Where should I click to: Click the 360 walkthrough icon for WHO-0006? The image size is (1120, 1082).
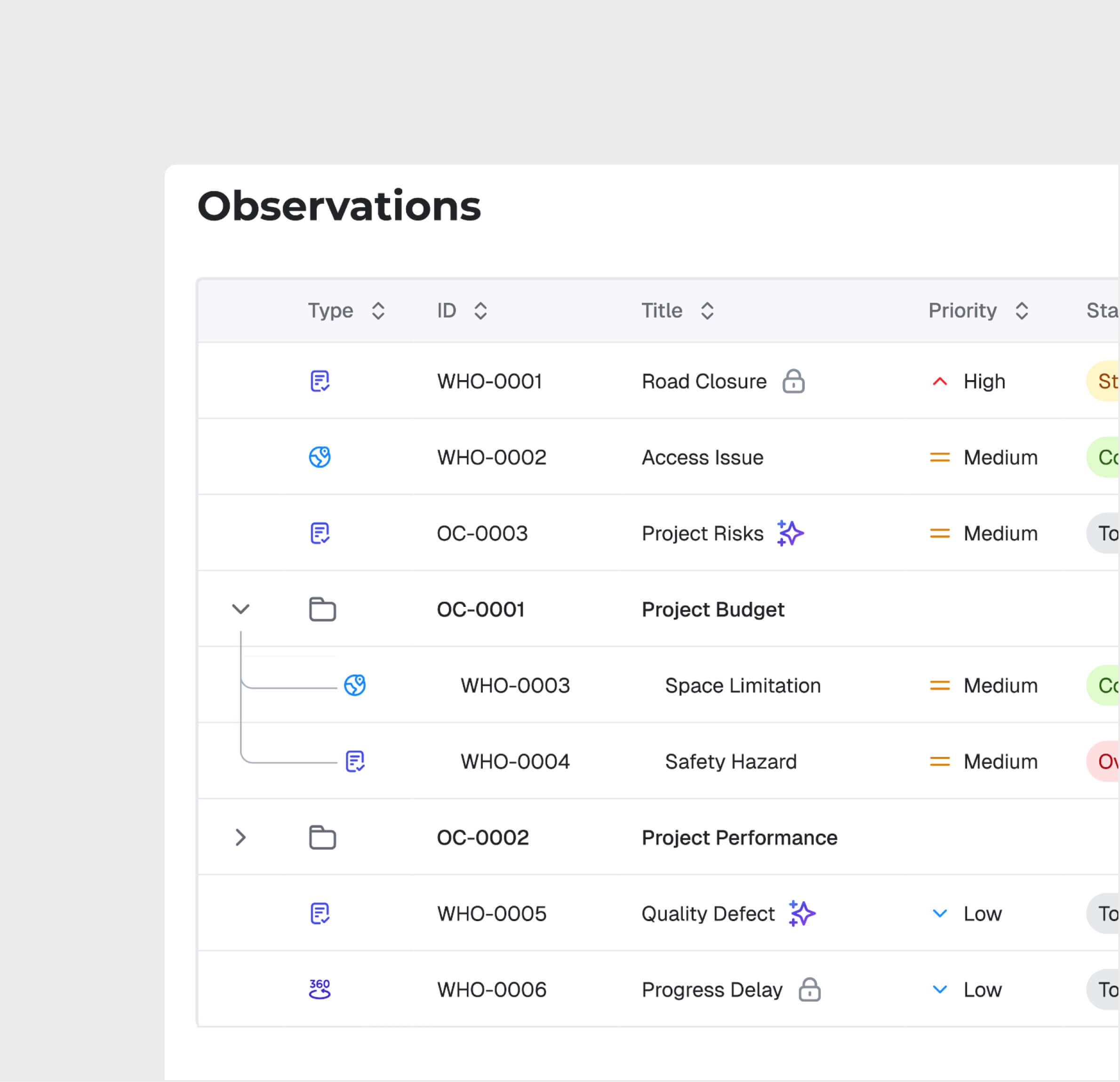click(x=320, y=989)
